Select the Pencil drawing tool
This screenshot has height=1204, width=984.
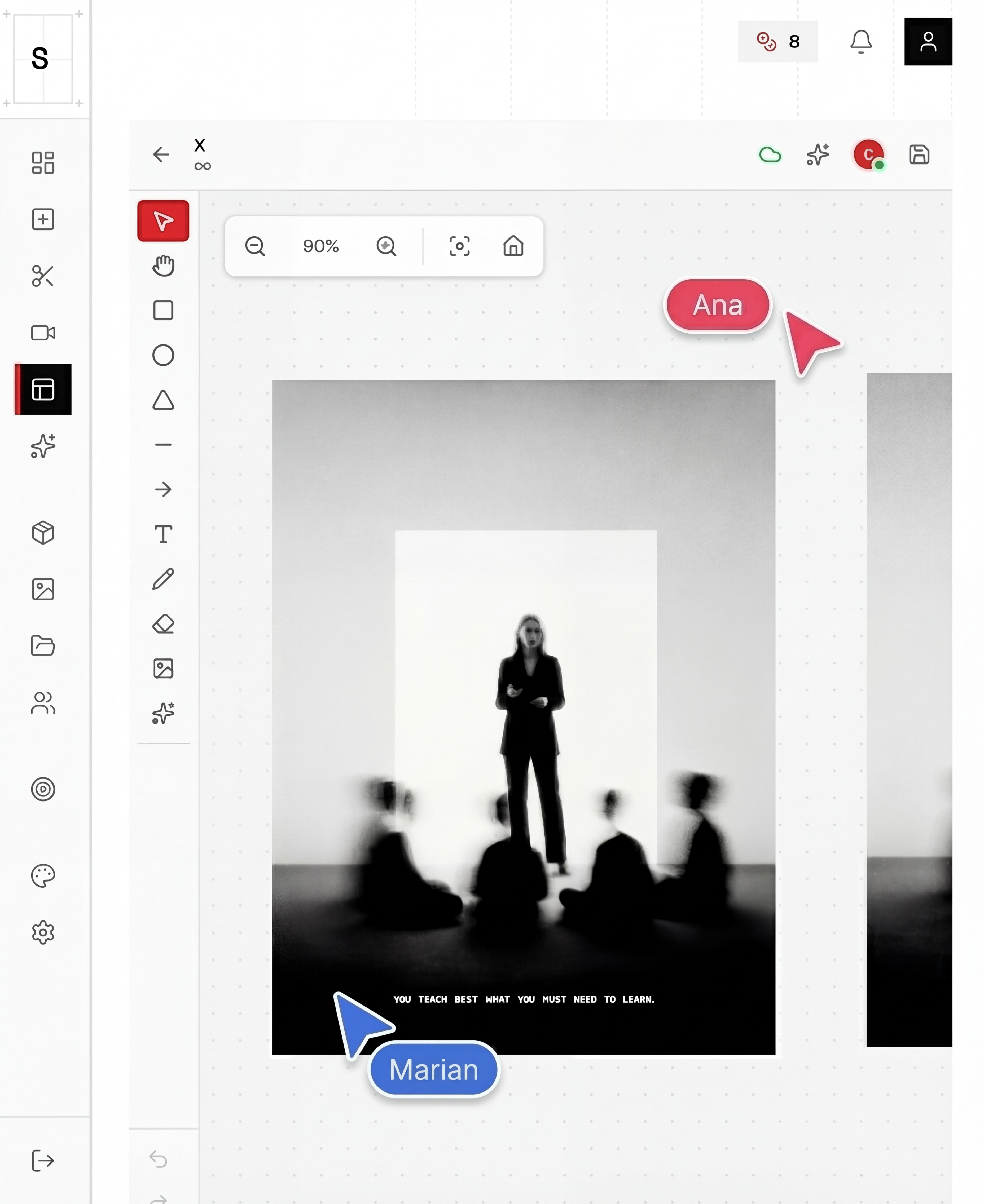coord(163,579)
